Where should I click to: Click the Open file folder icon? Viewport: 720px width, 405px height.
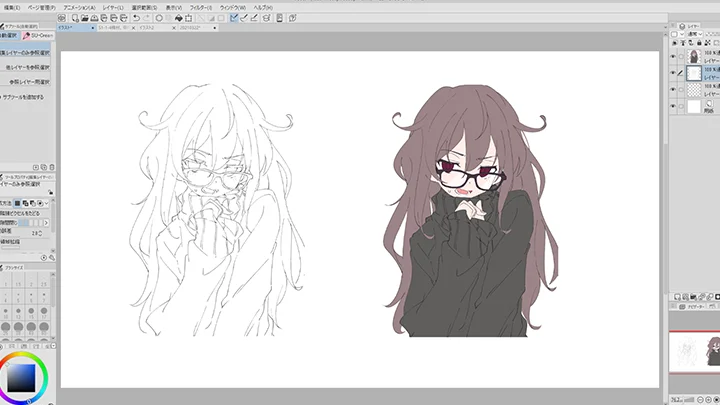[84, 18]
